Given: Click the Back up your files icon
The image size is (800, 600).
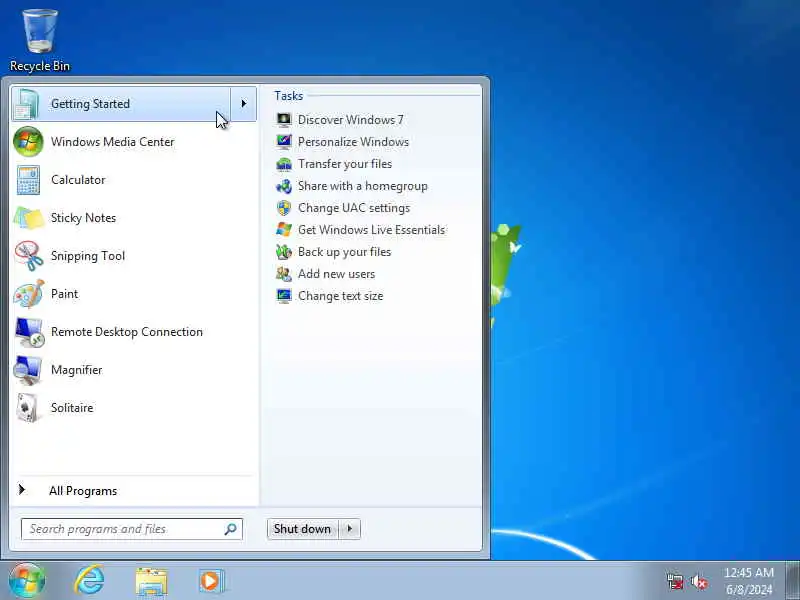Looking at the screenshot, I should click(284, 252).
